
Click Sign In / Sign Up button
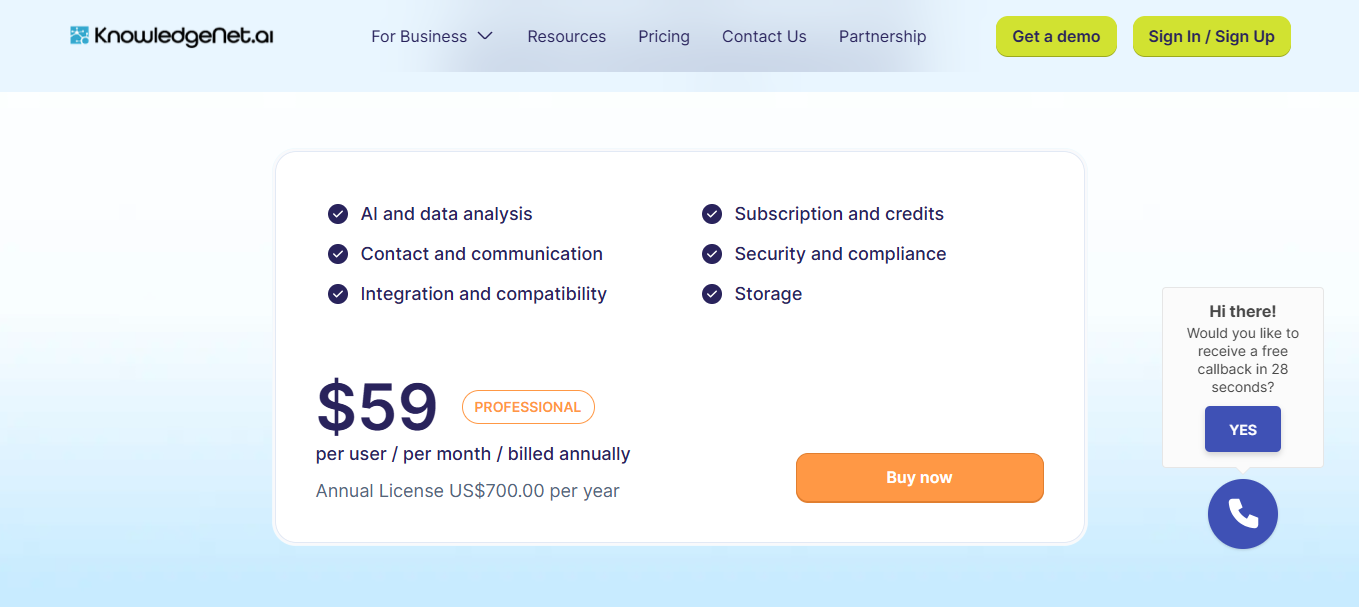1211,36
